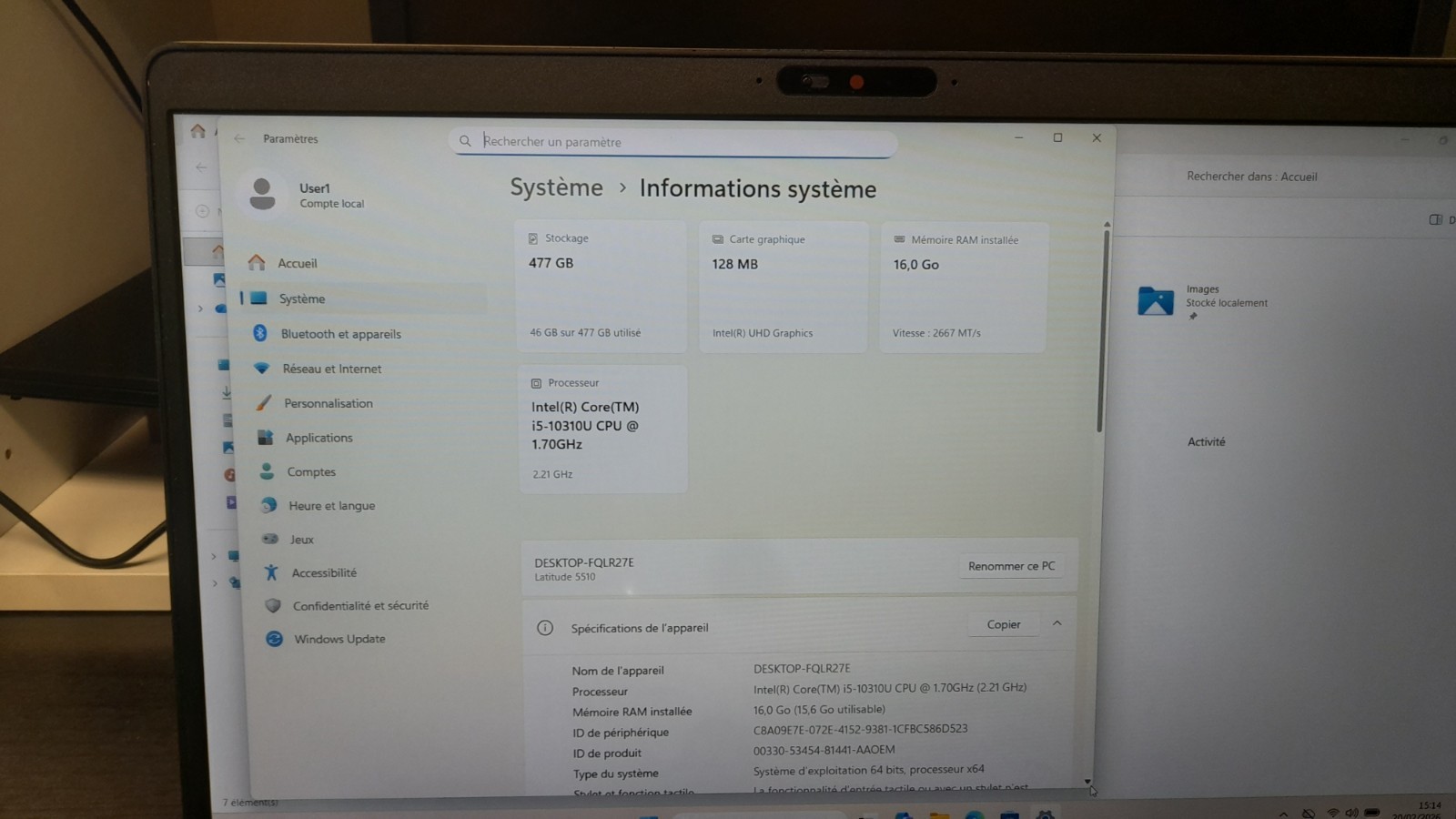Open the Mémoire RAM installée card
The height and width of the screenshot is (819, 1456).
[x=964, y=287]
